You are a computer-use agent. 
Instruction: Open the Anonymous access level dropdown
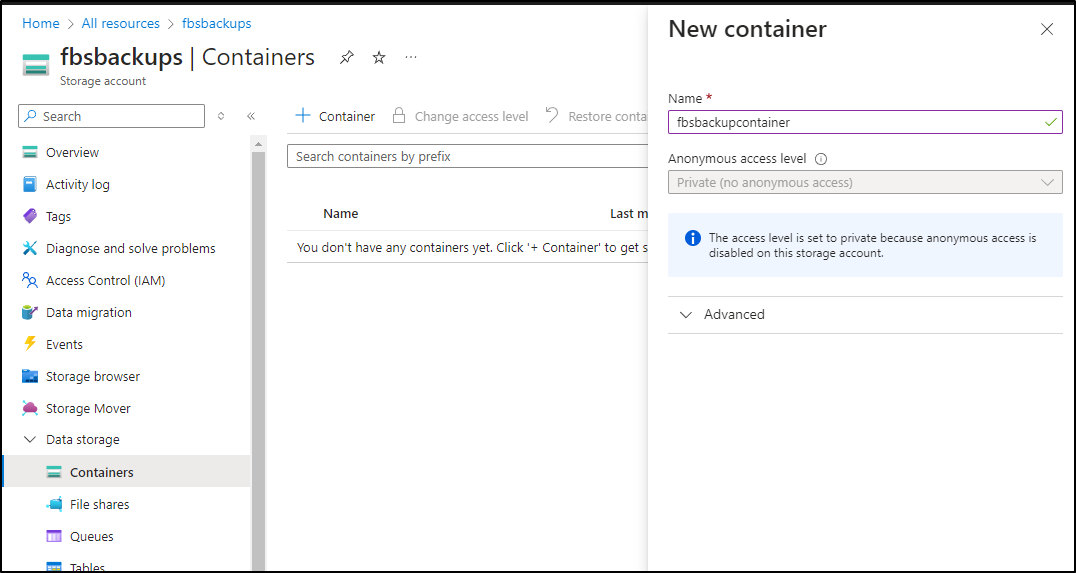865,183
